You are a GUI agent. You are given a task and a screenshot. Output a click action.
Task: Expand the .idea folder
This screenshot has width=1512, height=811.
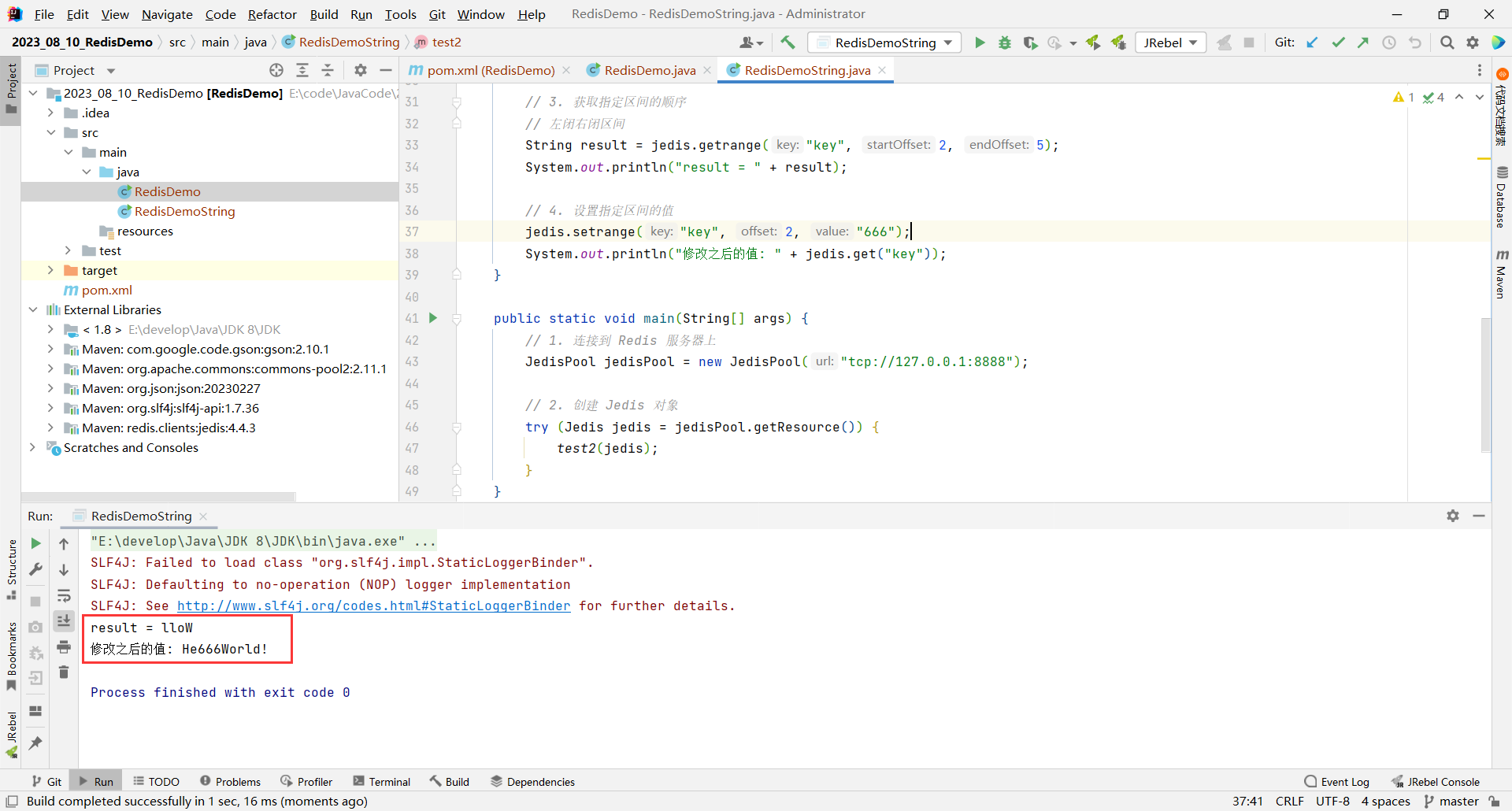click(x=50, y=113)
